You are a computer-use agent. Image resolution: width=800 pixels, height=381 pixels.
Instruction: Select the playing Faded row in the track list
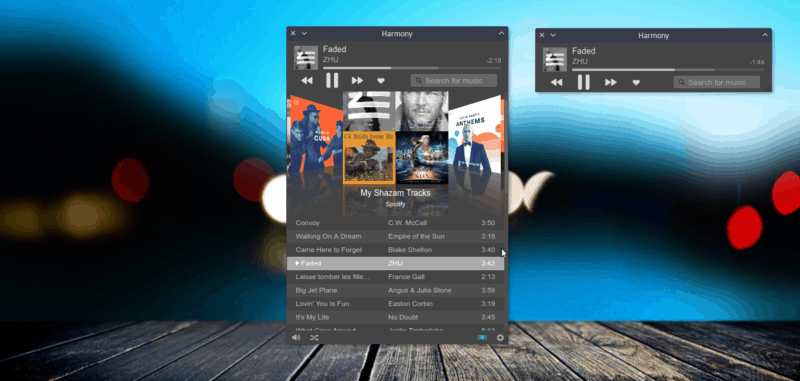[x=395, y=263]
